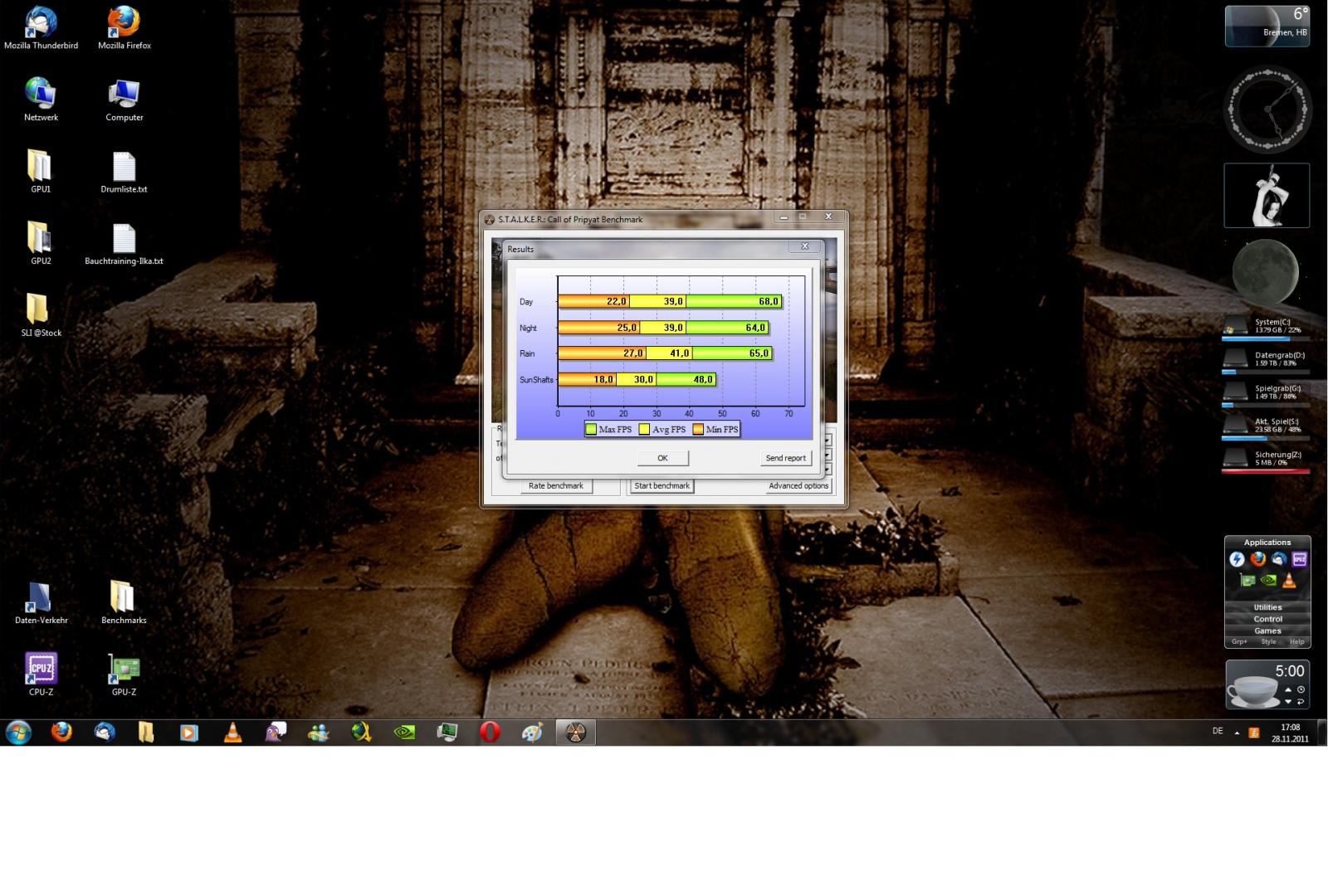Select the SLI @Stock folder

(41, 315)
